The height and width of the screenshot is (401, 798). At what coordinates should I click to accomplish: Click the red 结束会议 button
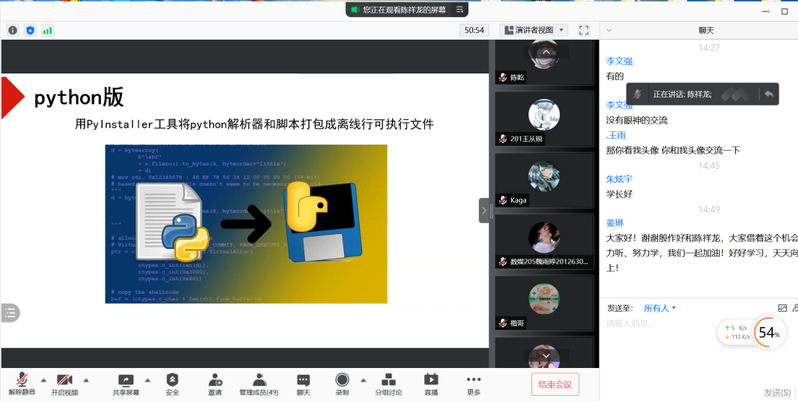coord(554,383)
